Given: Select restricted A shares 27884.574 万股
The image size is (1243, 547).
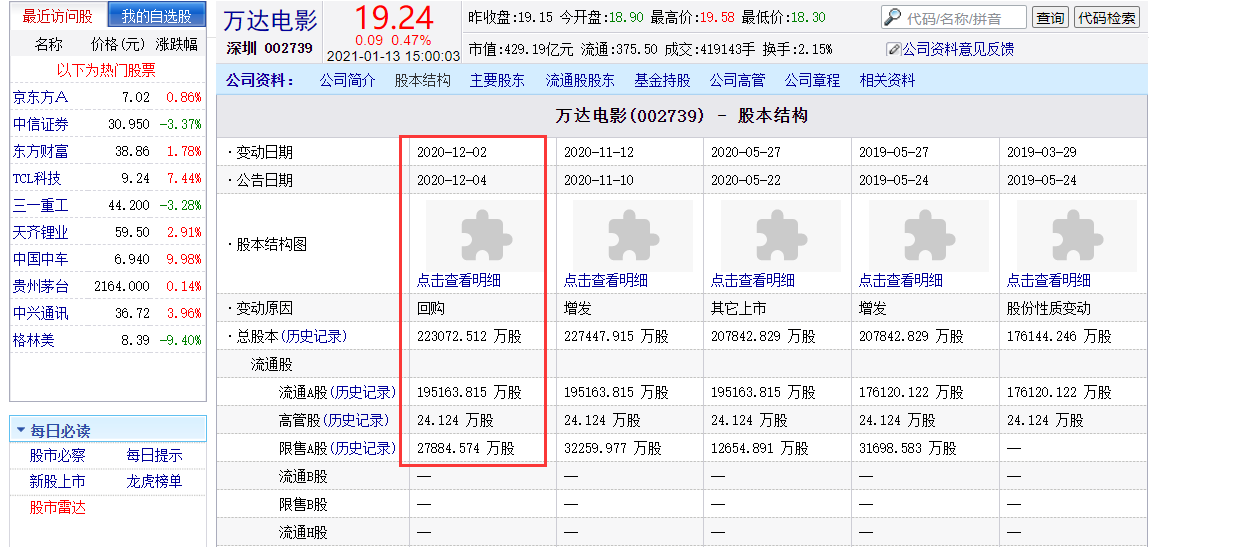Looking at the screenshot, I should click(x=466, y=449).
